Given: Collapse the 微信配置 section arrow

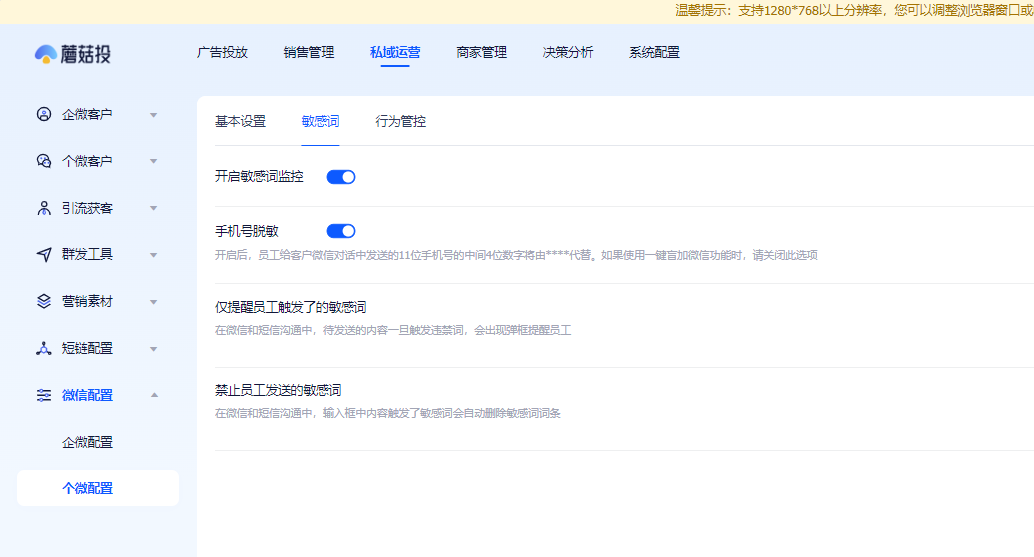Looking at the screenshot, I should (x=154, y=395).
